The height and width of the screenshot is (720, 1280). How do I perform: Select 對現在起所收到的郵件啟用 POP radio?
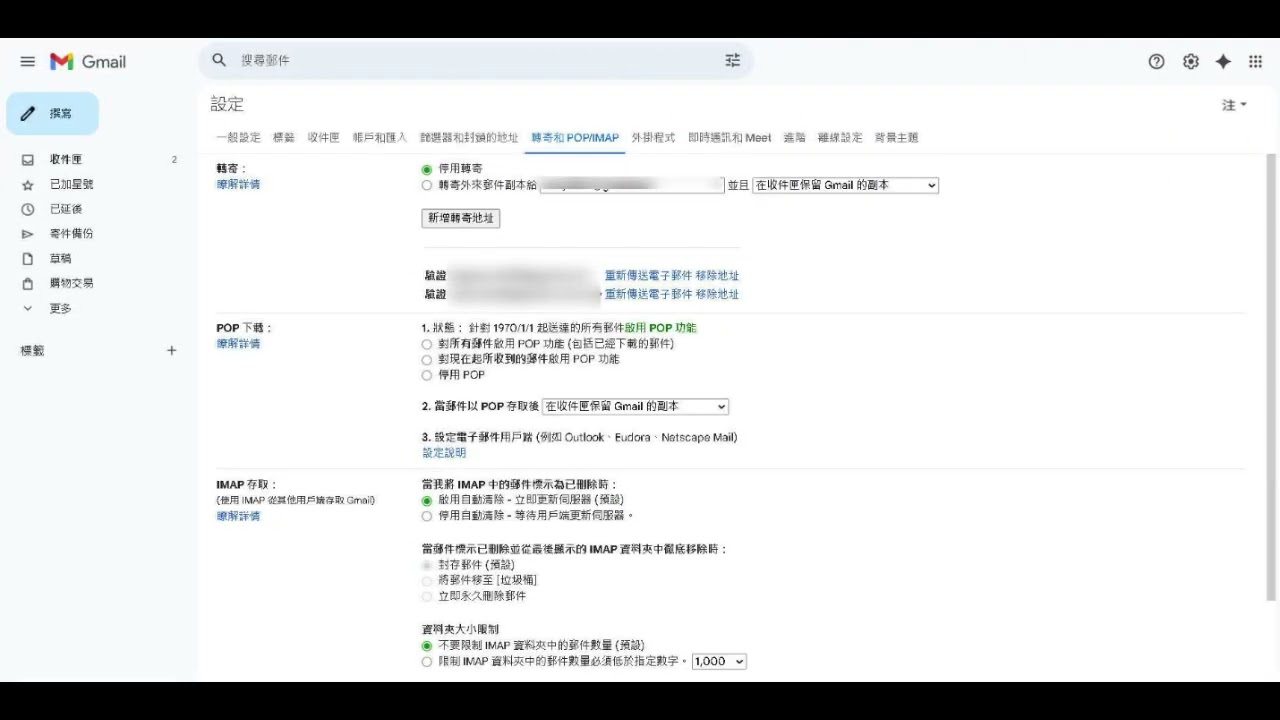[x=427, y=360]
